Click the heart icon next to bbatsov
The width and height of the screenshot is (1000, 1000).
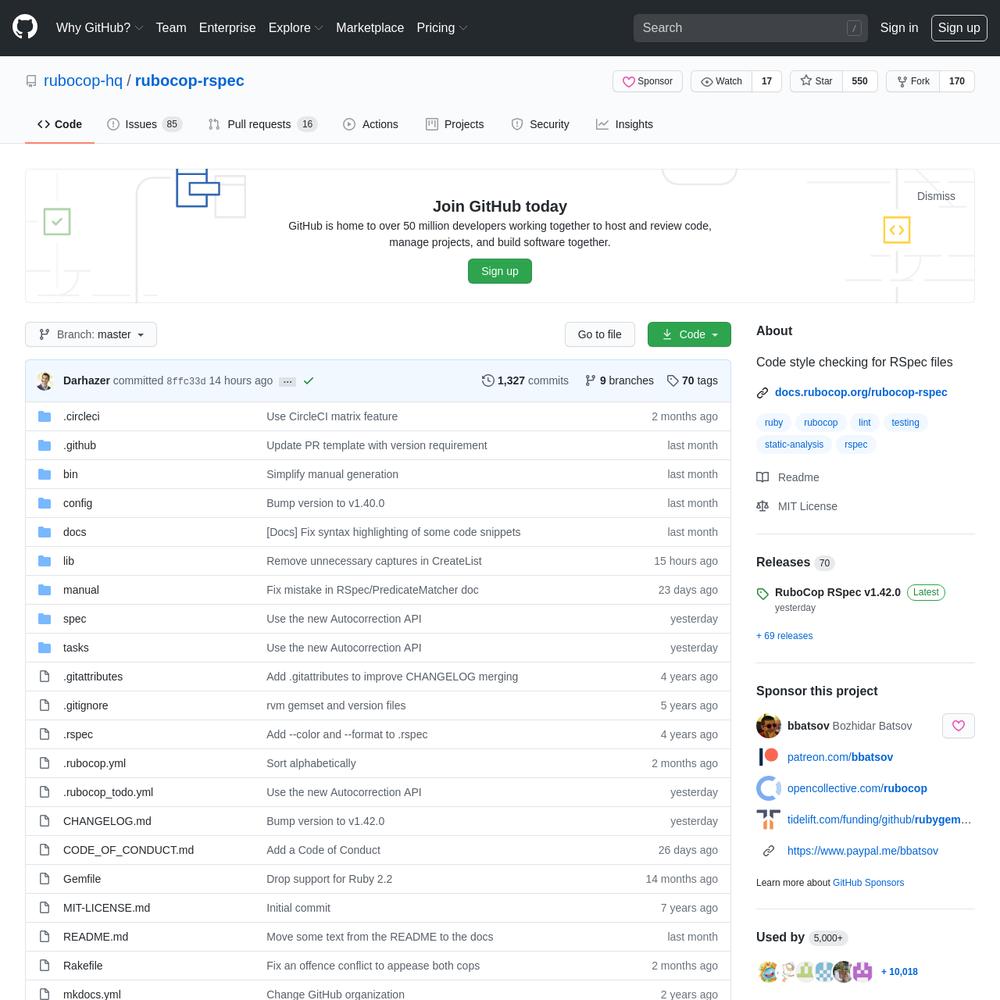pos(958,726)
